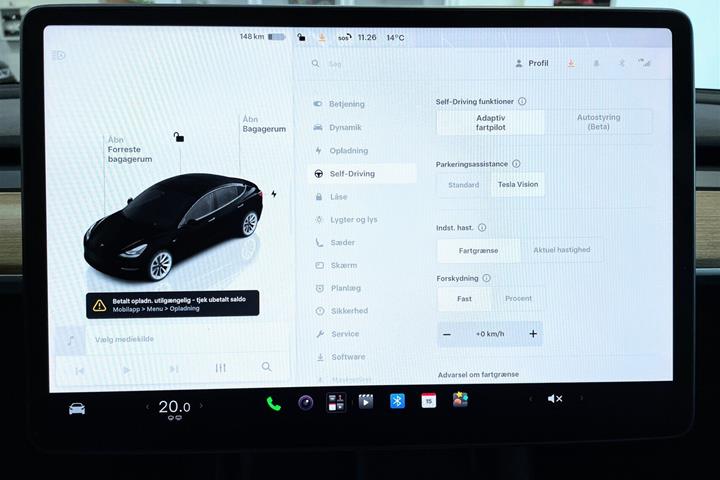The width and height of the screenshot is (720, 480).
Task: Open the Bagagerum (trunk)
Action: (264, 124)
